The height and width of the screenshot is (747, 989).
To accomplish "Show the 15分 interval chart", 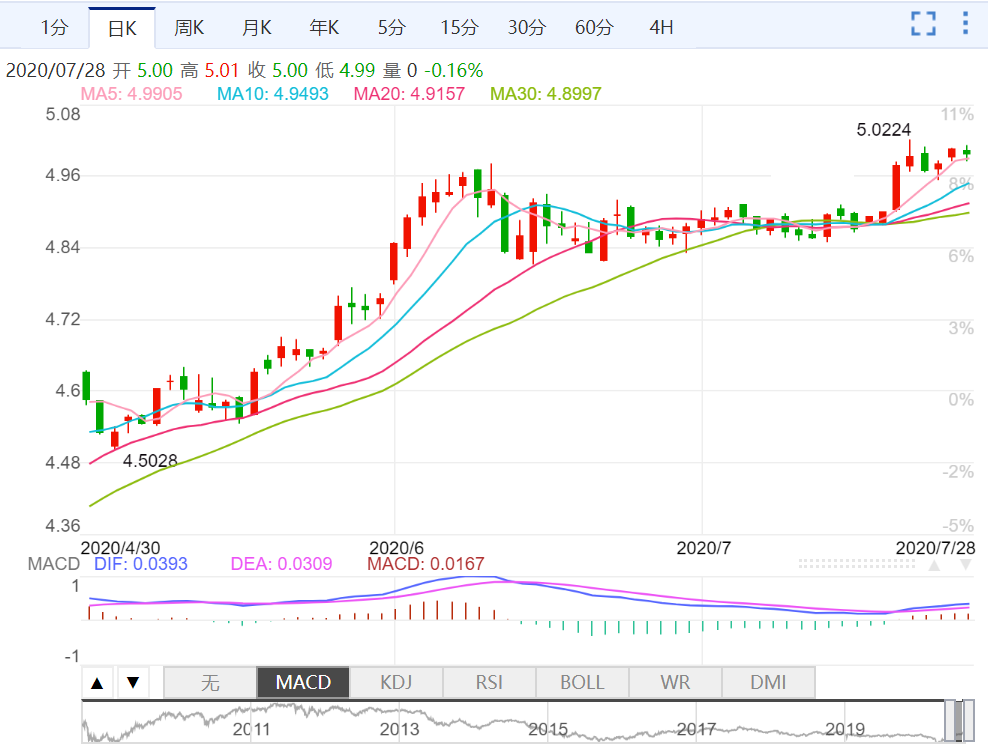I will (459, 28).
